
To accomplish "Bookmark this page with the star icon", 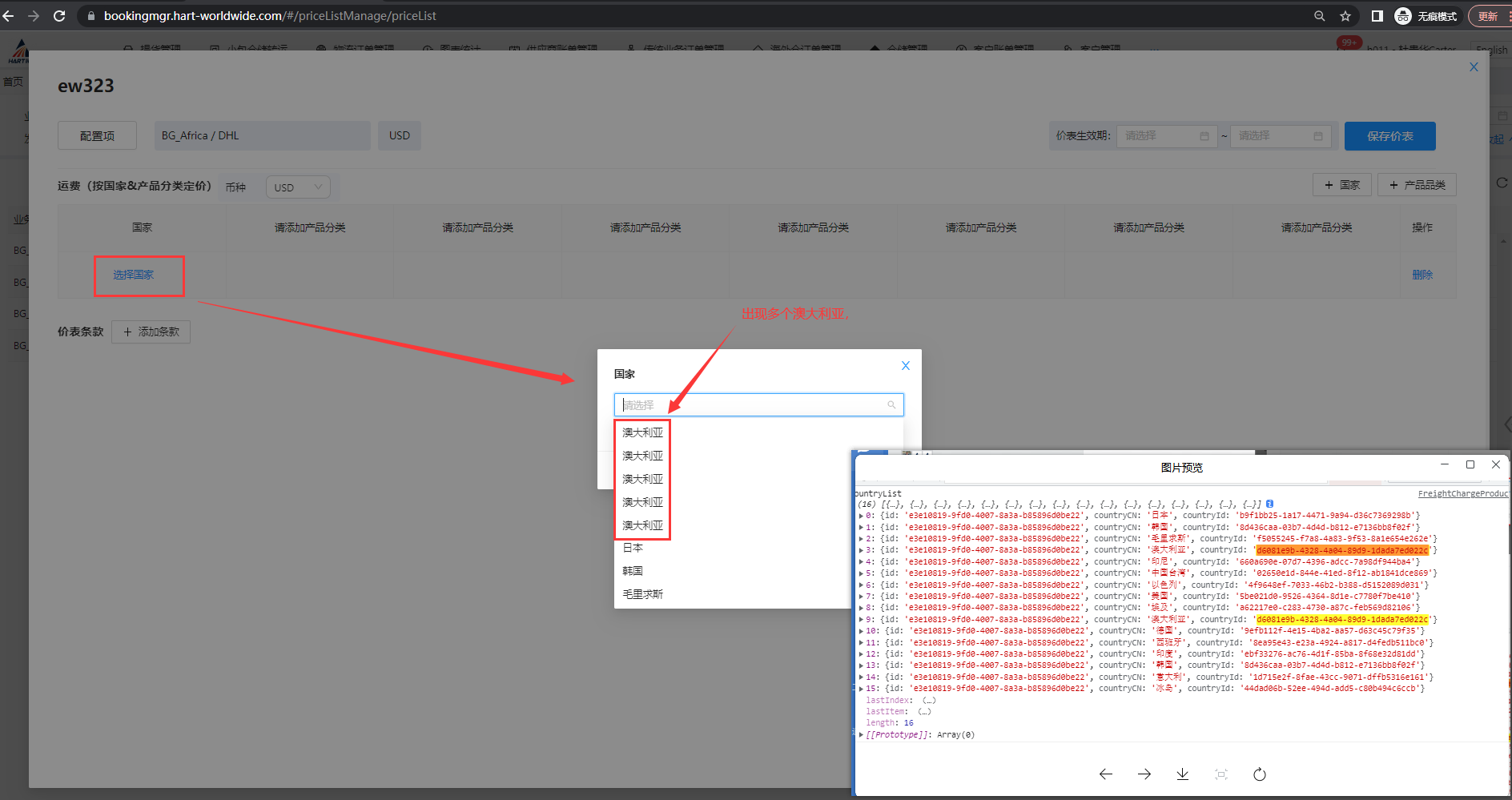I will click(x=1345, y=16).
